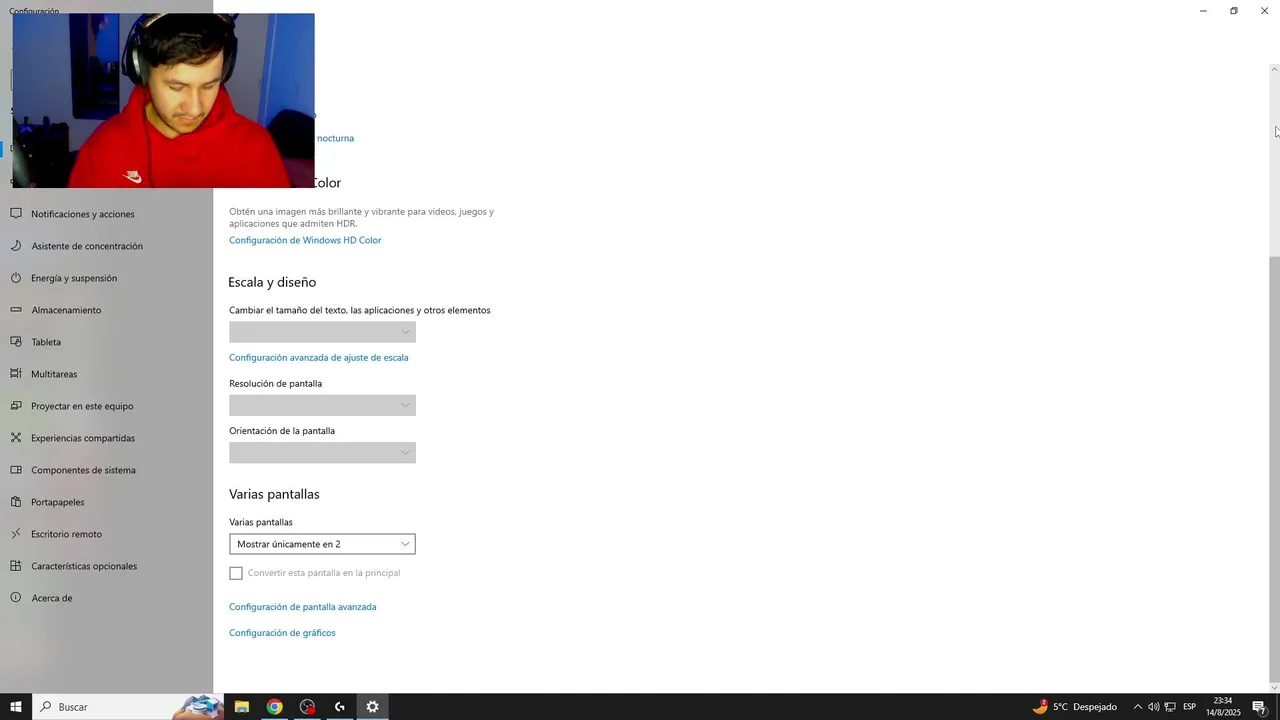Click the Multitareas sidebar icon
This screenshot has height=720, width=1280.
point(16,374)
